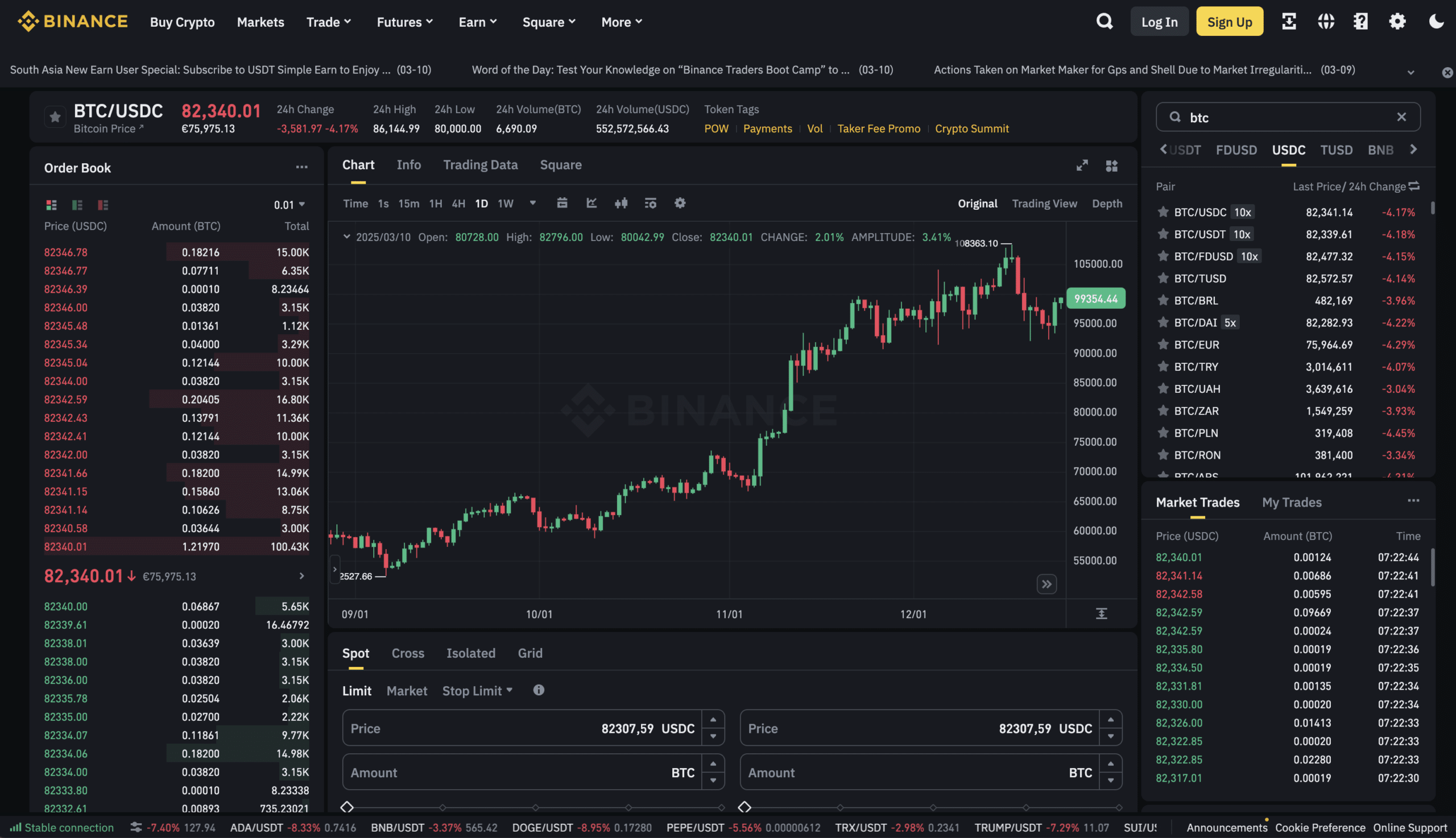
Task: Toggle dark mode moon icon
Action: pos(1436,22)
